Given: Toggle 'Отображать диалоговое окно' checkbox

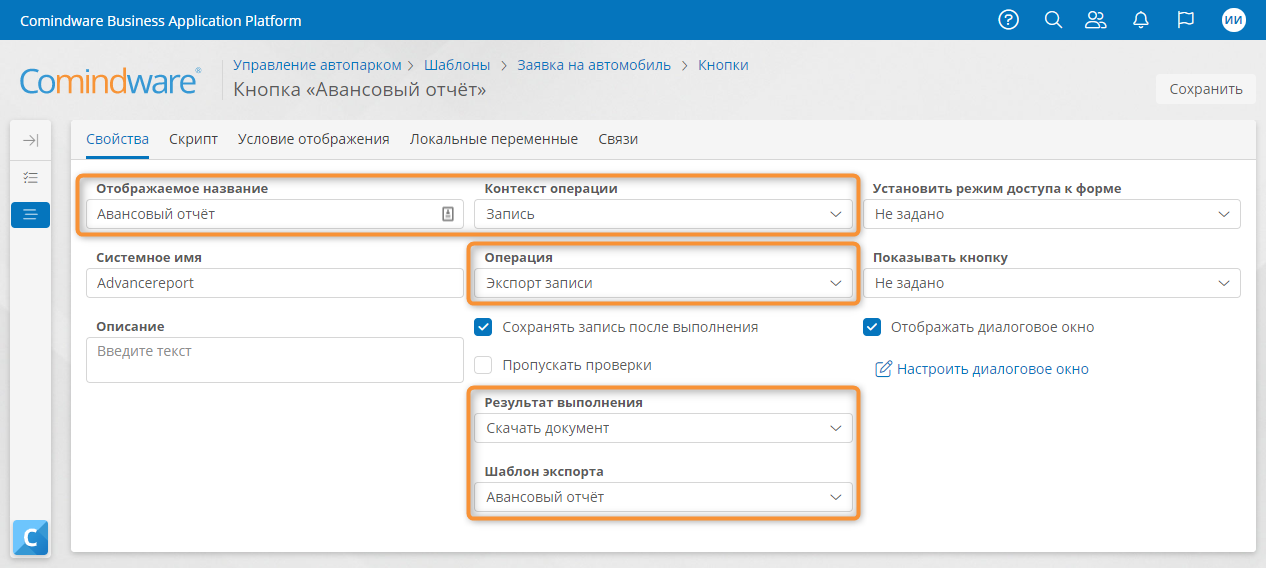Looking at the screenshot, I should click(872, 327).
